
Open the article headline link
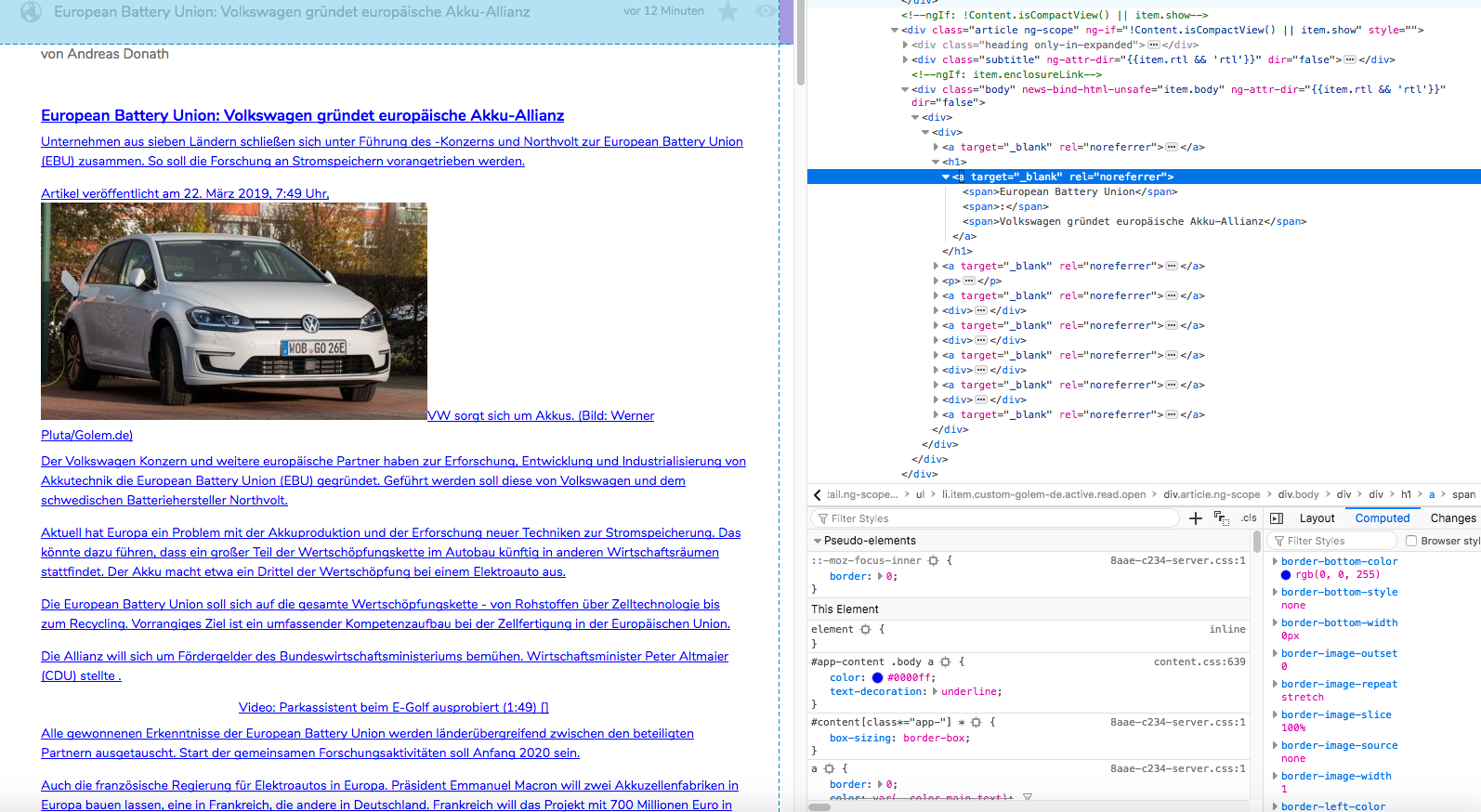pos(302,115)
